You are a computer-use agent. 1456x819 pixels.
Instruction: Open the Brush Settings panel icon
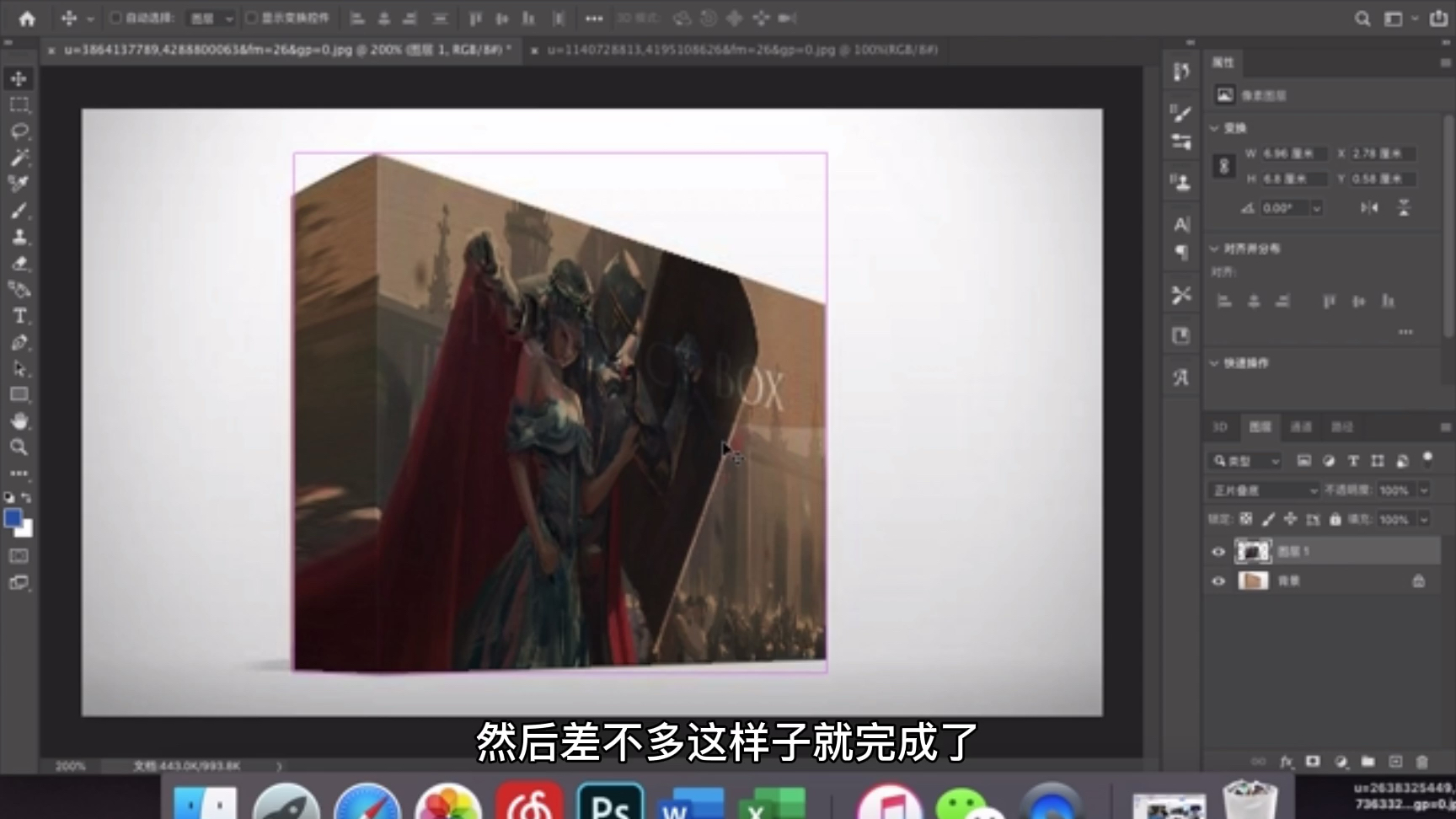click(1181, 114)
